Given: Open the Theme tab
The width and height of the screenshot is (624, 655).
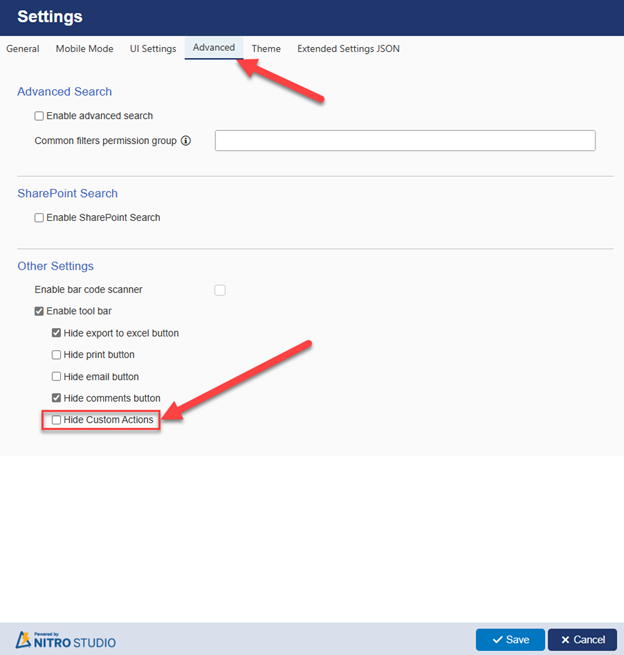Looking at the screenshot, I should click(x=266, y=49).
